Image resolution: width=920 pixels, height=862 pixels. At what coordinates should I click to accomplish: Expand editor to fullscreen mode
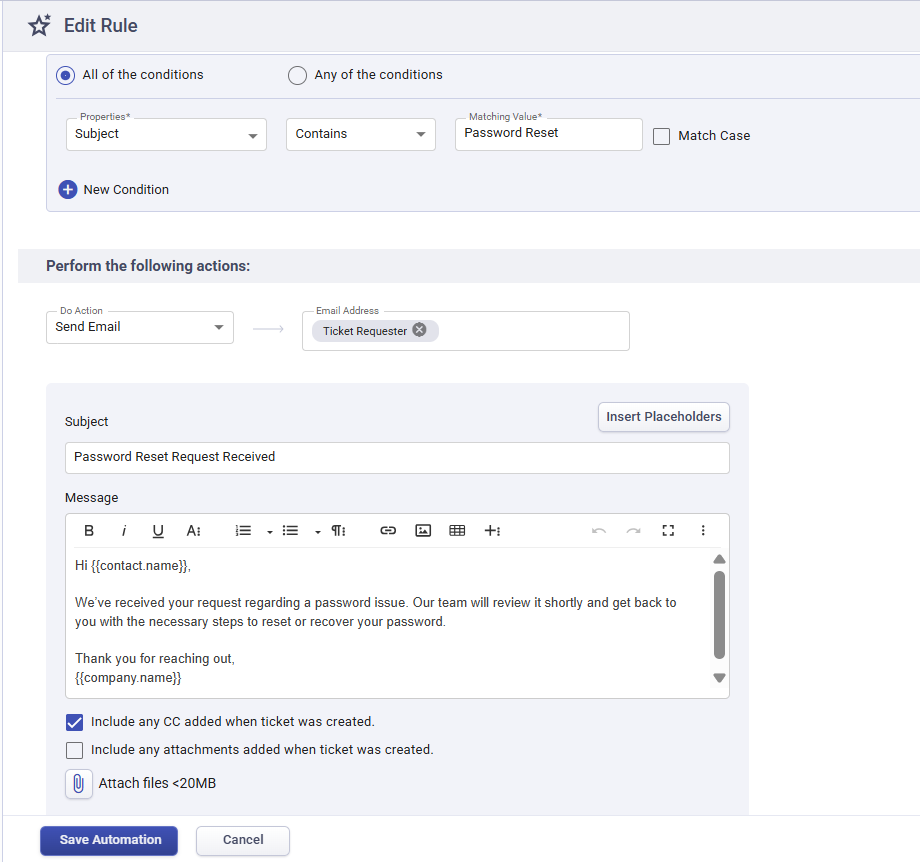pos(668,530)
